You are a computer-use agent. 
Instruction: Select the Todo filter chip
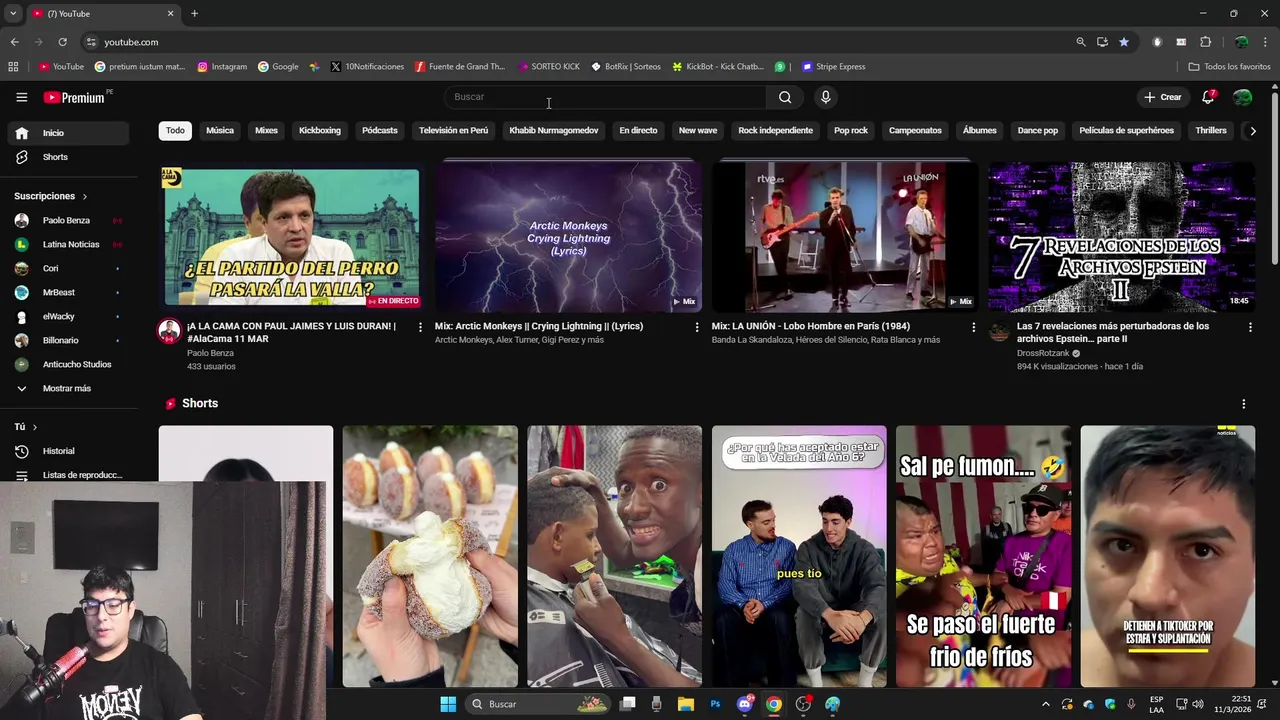pyautogui.click(x=175, y=130)
